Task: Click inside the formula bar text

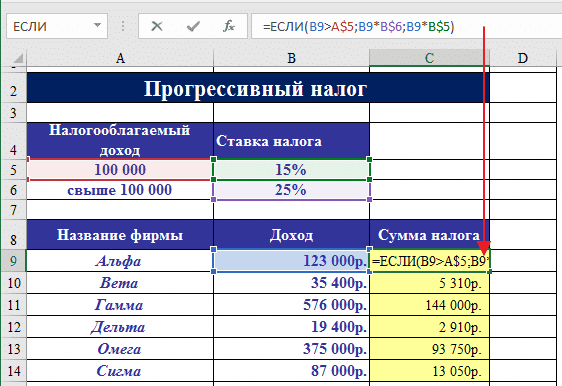Action: pos(358,27)
